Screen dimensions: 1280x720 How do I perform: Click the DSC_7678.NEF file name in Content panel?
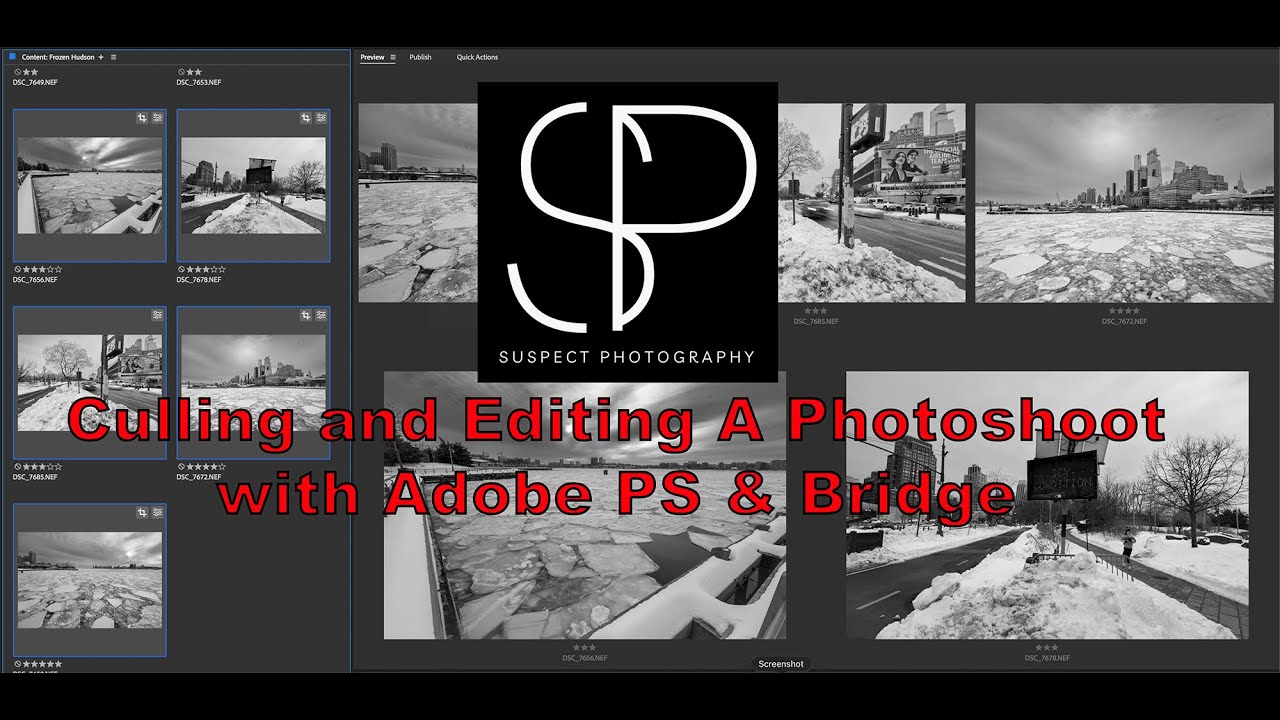pos(199,280)
